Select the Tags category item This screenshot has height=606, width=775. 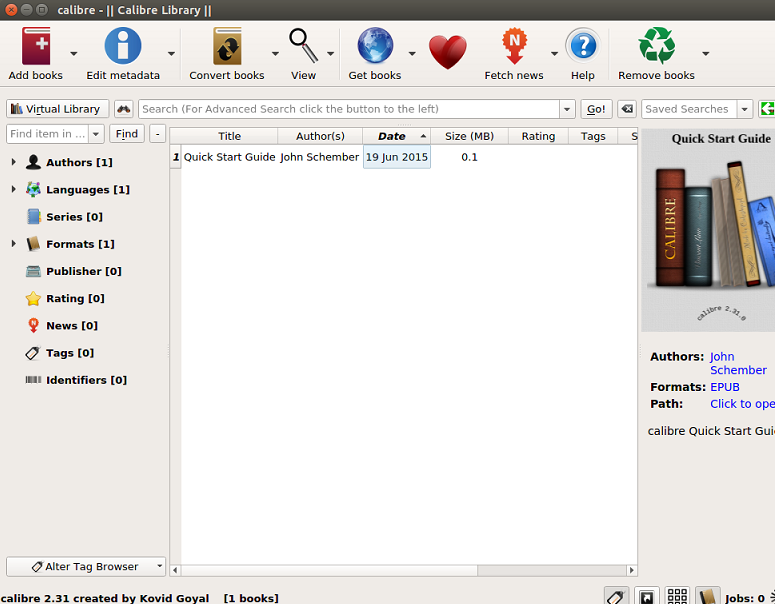(x=60, y=353)
